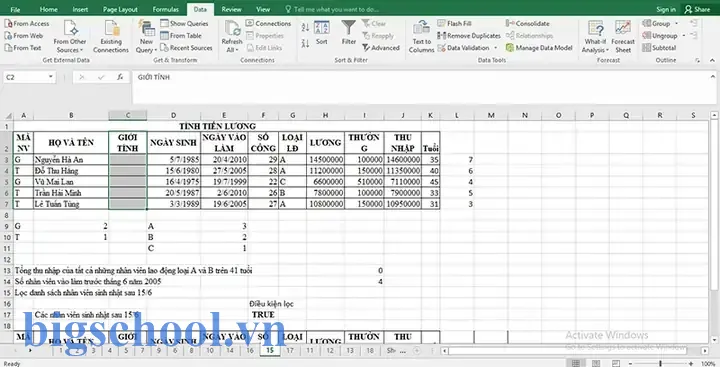Click Tell me what you want to do
Viewport: 720px width, 367px height.
click(332, 9)
